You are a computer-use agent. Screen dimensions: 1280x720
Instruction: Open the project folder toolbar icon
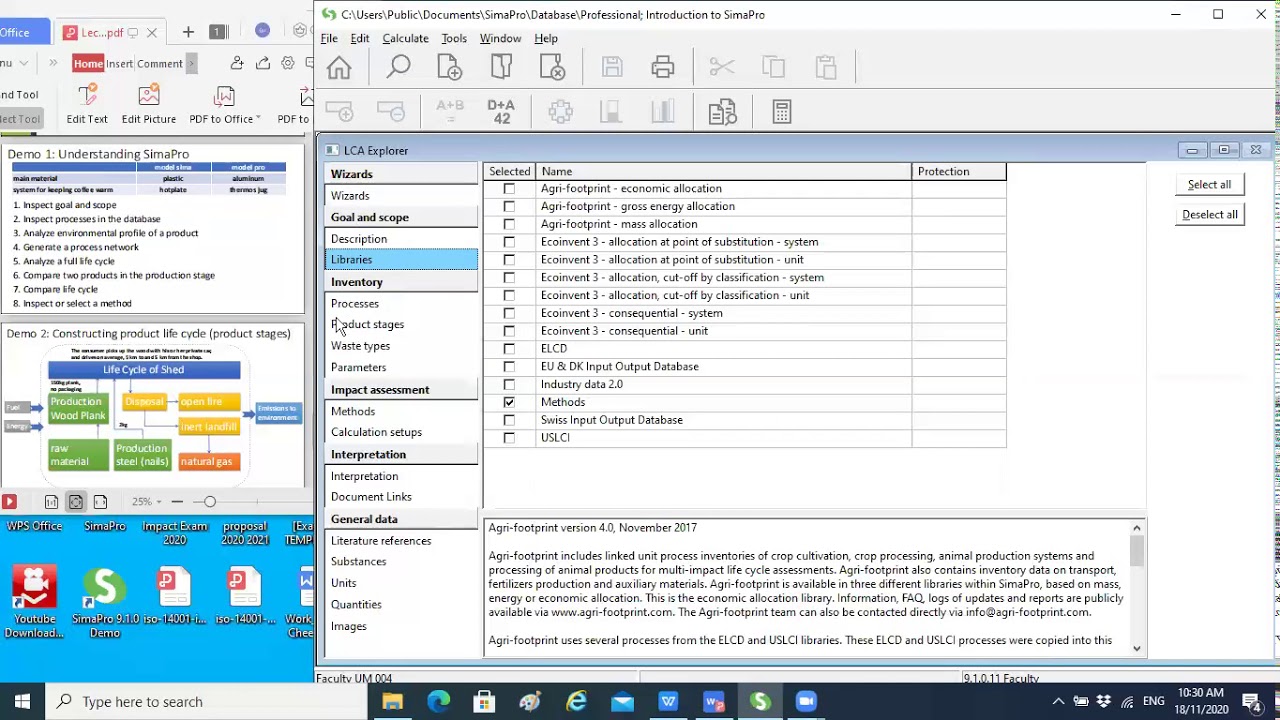coord(501,67)
